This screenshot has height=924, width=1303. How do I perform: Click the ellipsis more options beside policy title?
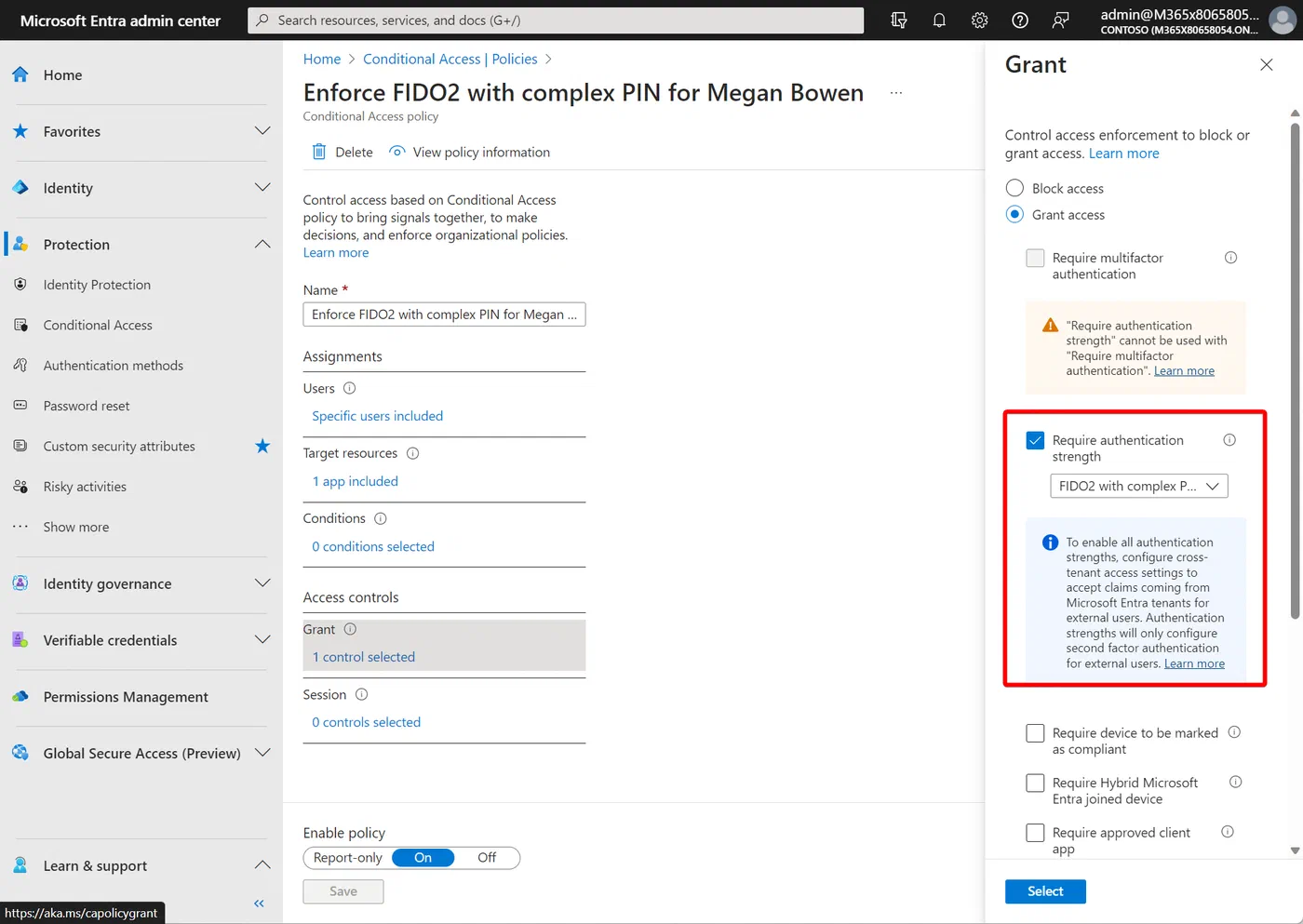(x=896, y=93)
